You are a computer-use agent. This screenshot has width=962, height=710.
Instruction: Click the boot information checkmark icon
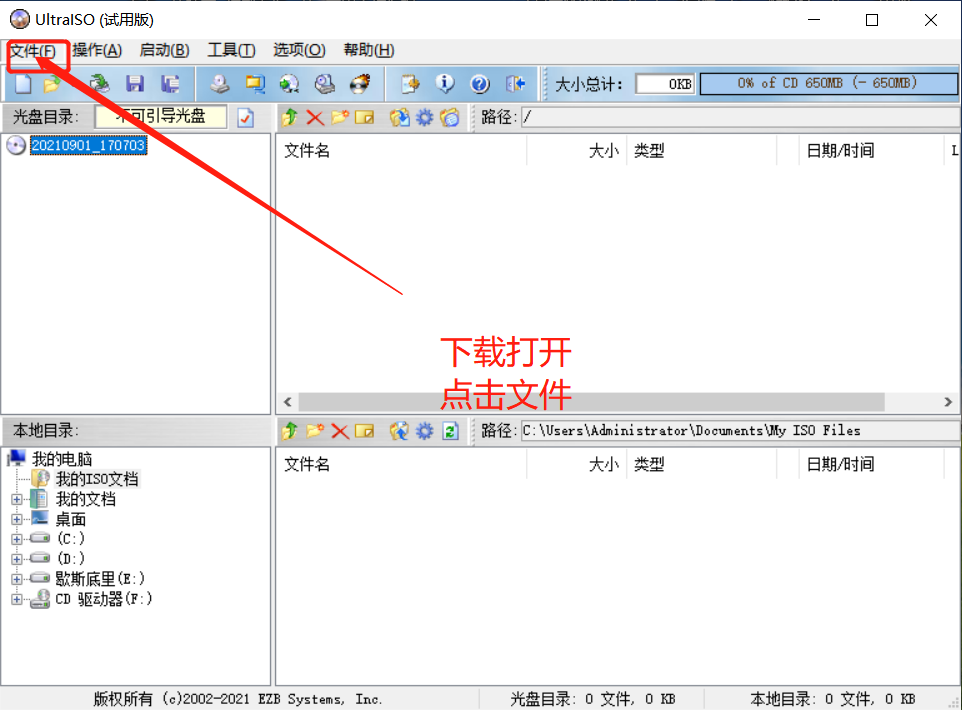click(245, 117)
